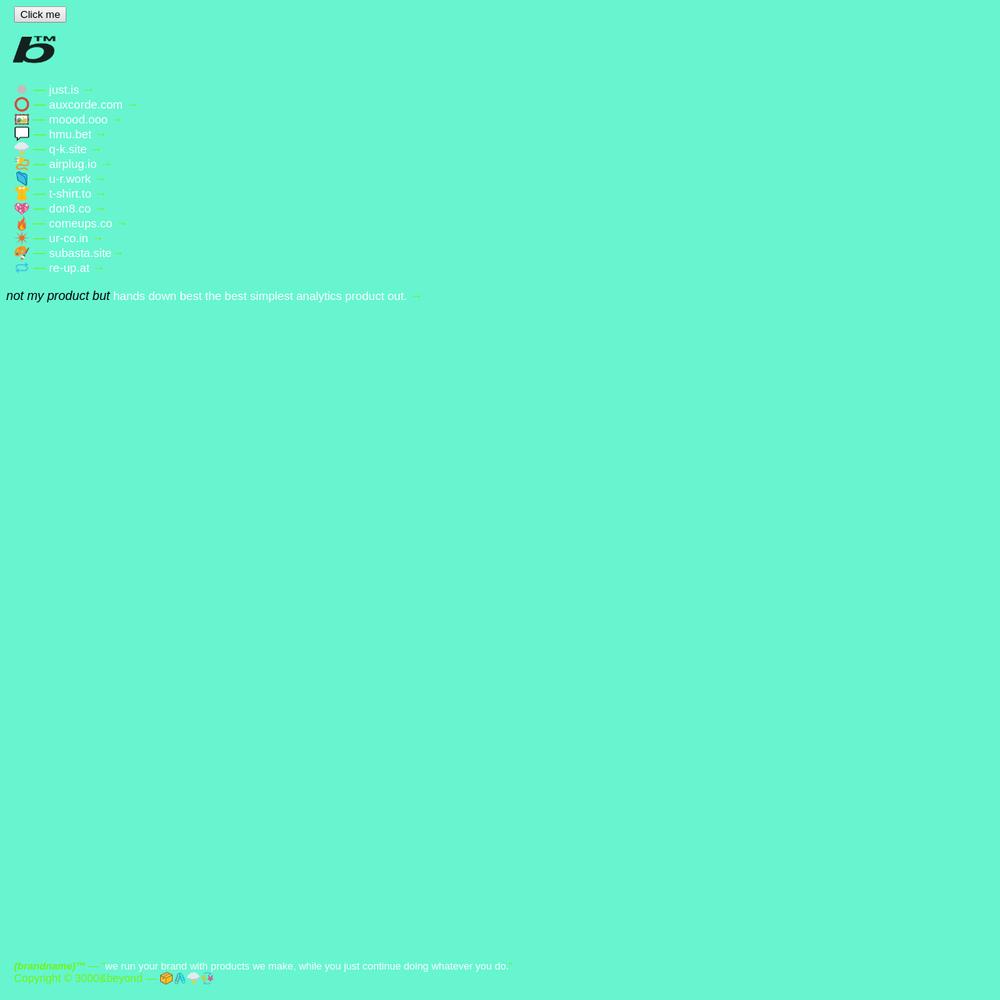Viewport: 1000px width, 1000px height.
Task: Open the hmu.bet link
Action: point(70,134)
